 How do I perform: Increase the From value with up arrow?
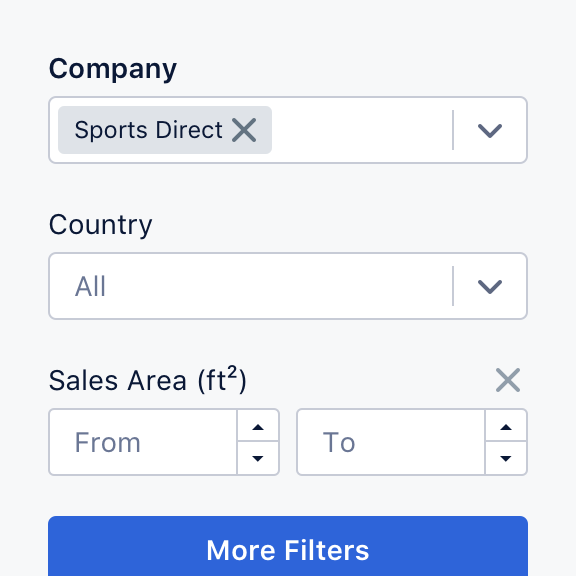coord(258,426)
